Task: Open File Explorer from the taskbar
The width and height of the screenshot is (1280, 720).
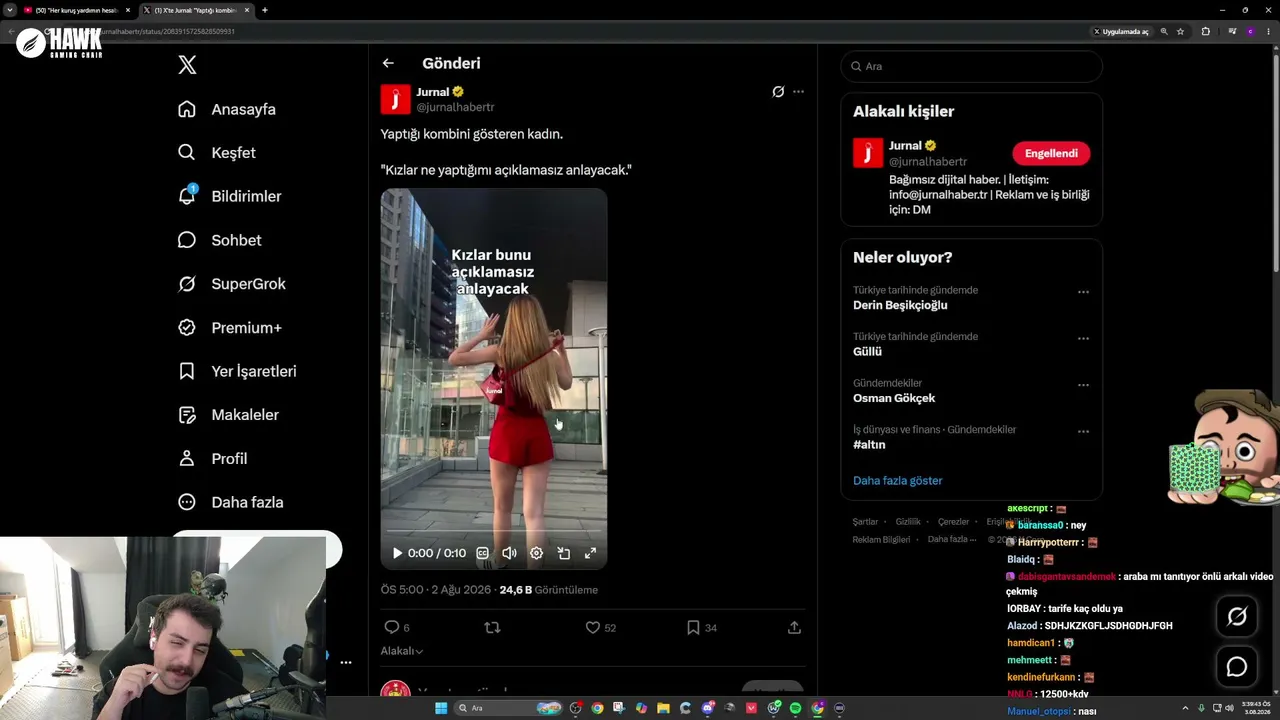Action: (663, 708)
